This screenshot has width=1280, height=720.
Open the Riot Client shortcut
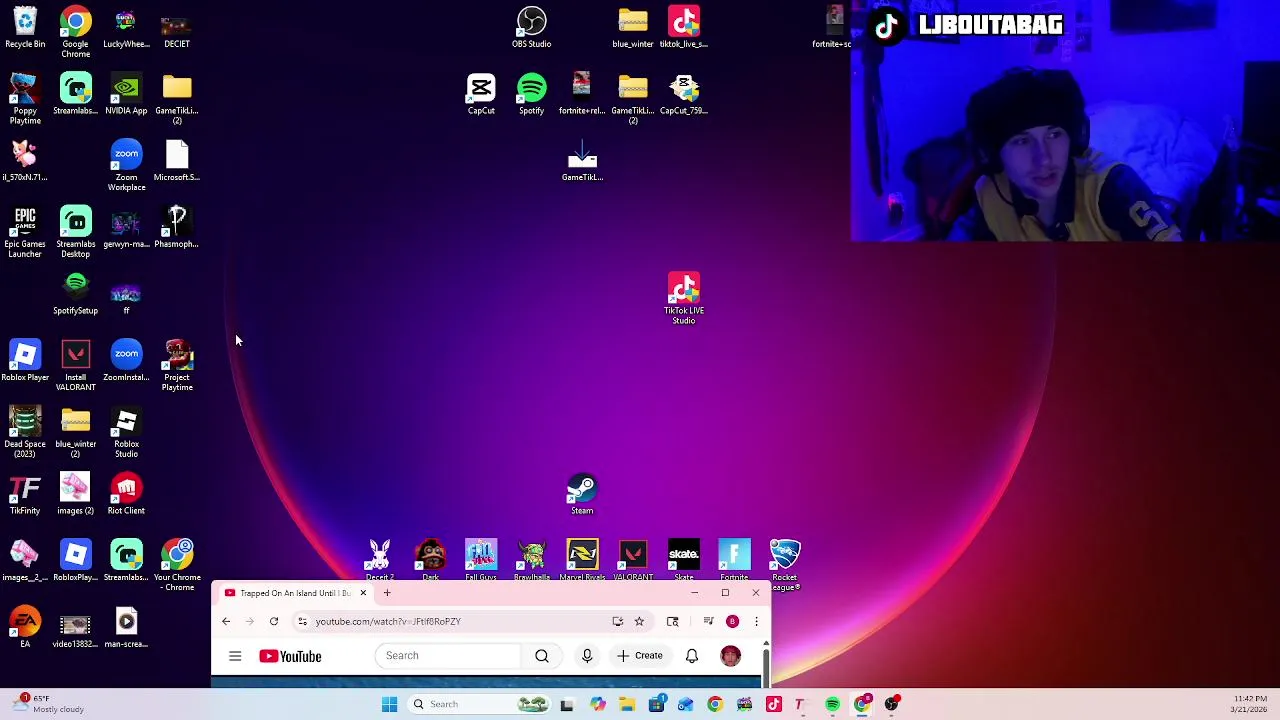click(126, 495)
